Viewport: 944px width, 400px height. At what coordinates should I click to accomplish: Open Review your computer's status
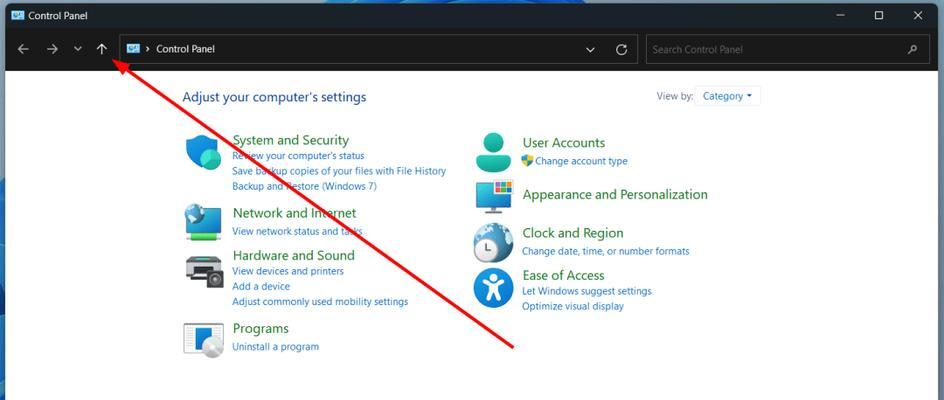(x=298, y=156)
